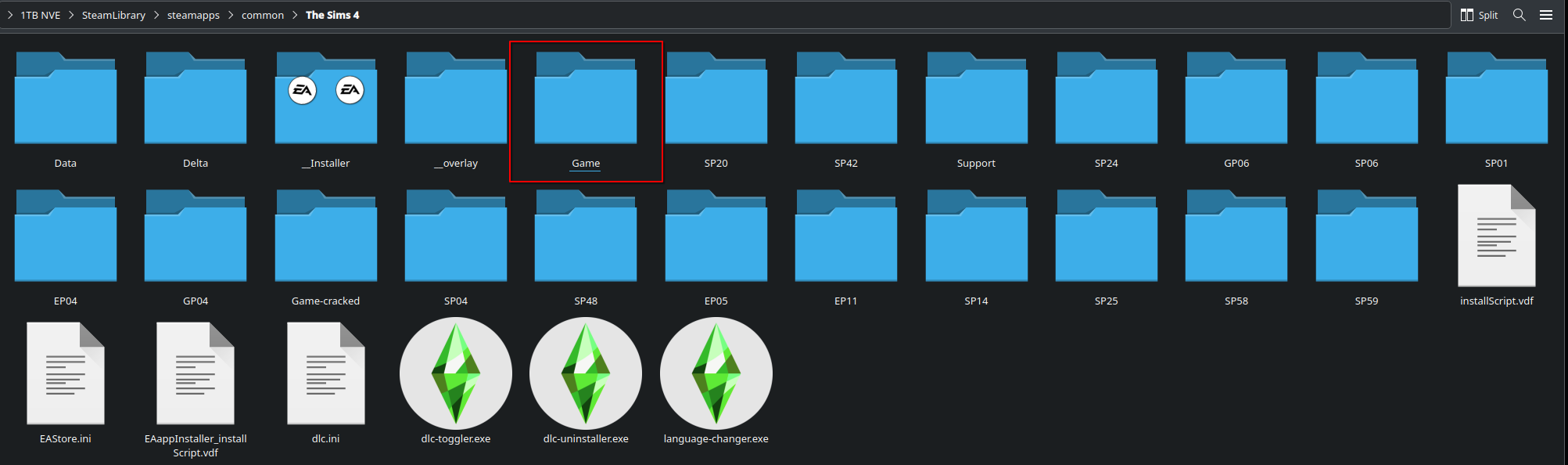Select the EP11 folder
This screenshot has width=1568, height=465.
coord(846,236)
